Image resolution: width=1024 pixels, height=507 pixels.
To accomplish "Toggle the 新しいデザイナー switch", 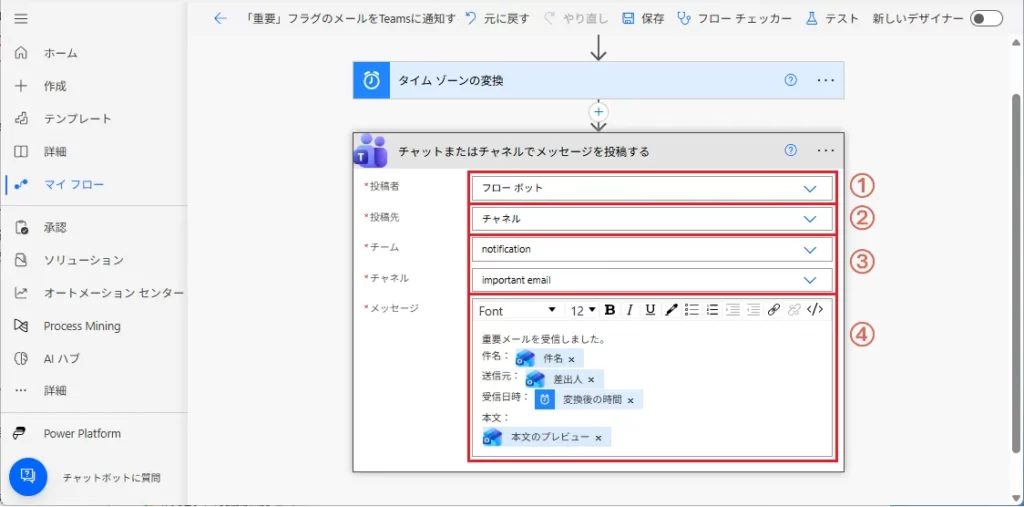I will click(986, 19).
